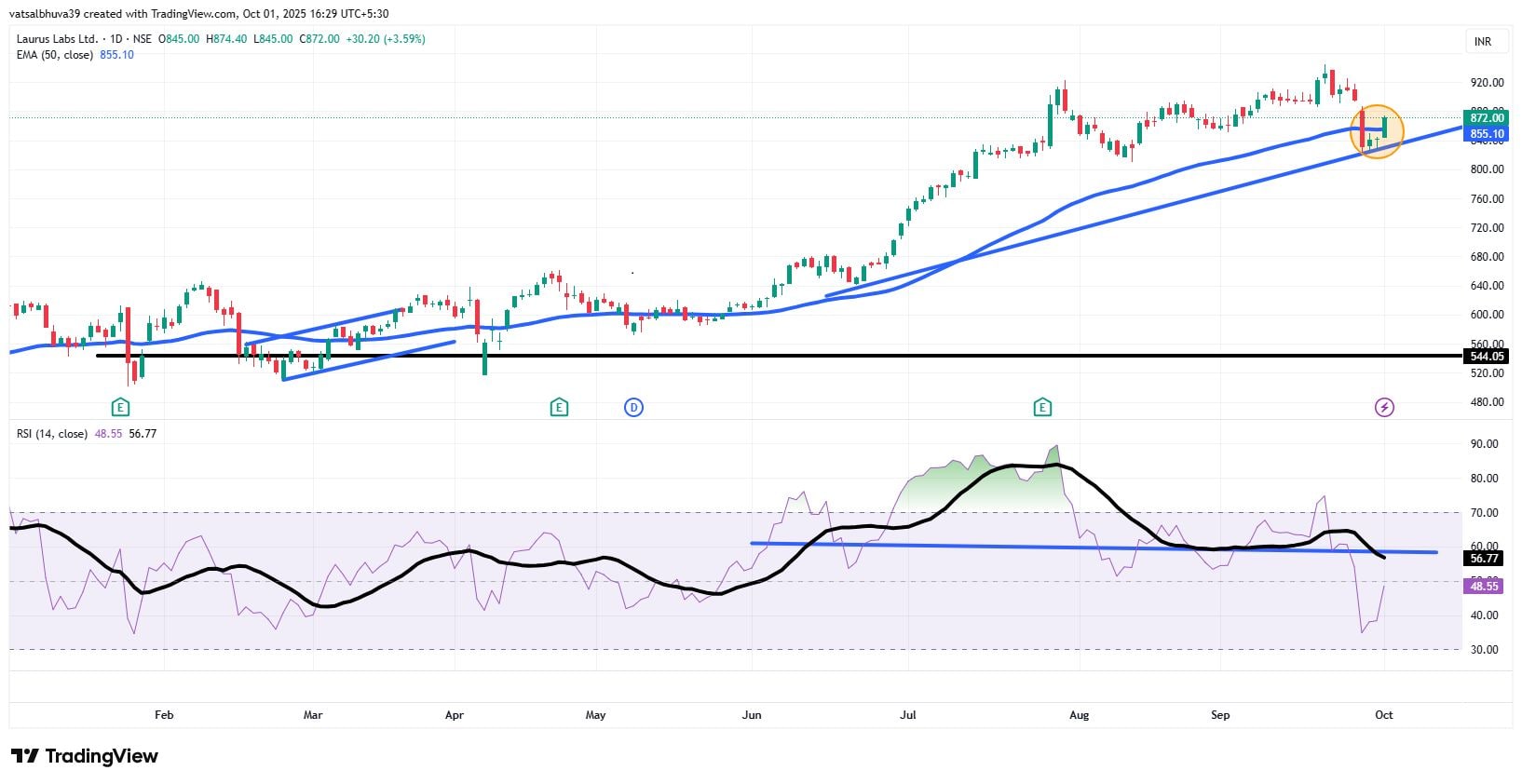1522x784 pixels.
Task: Click the NSE exchange label
Action: (x=142, y=39)
